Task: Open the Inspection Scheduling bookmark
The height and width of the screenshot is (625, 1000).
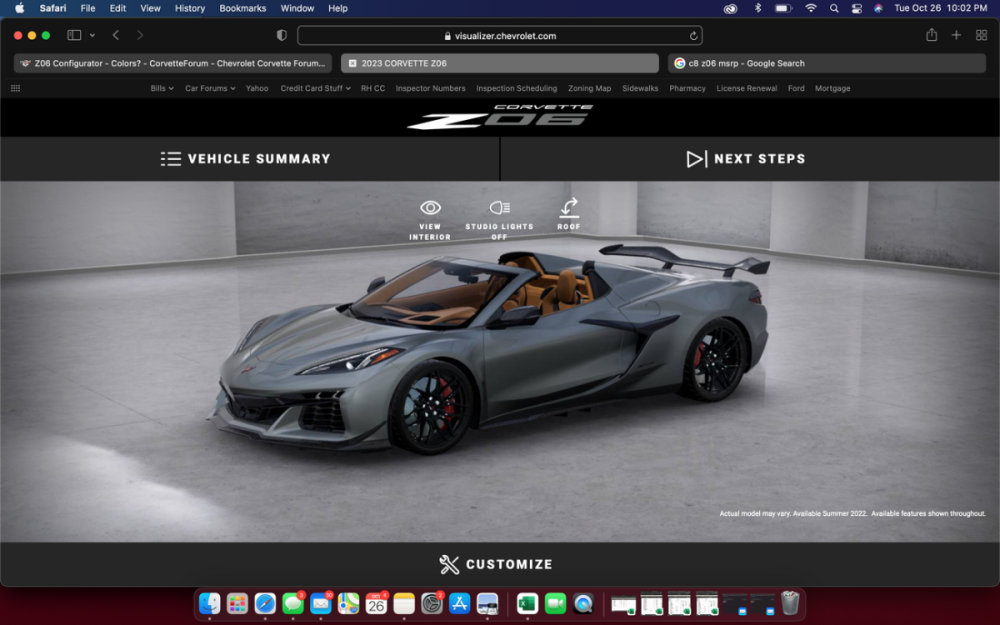Action: [x=517, y=89]
